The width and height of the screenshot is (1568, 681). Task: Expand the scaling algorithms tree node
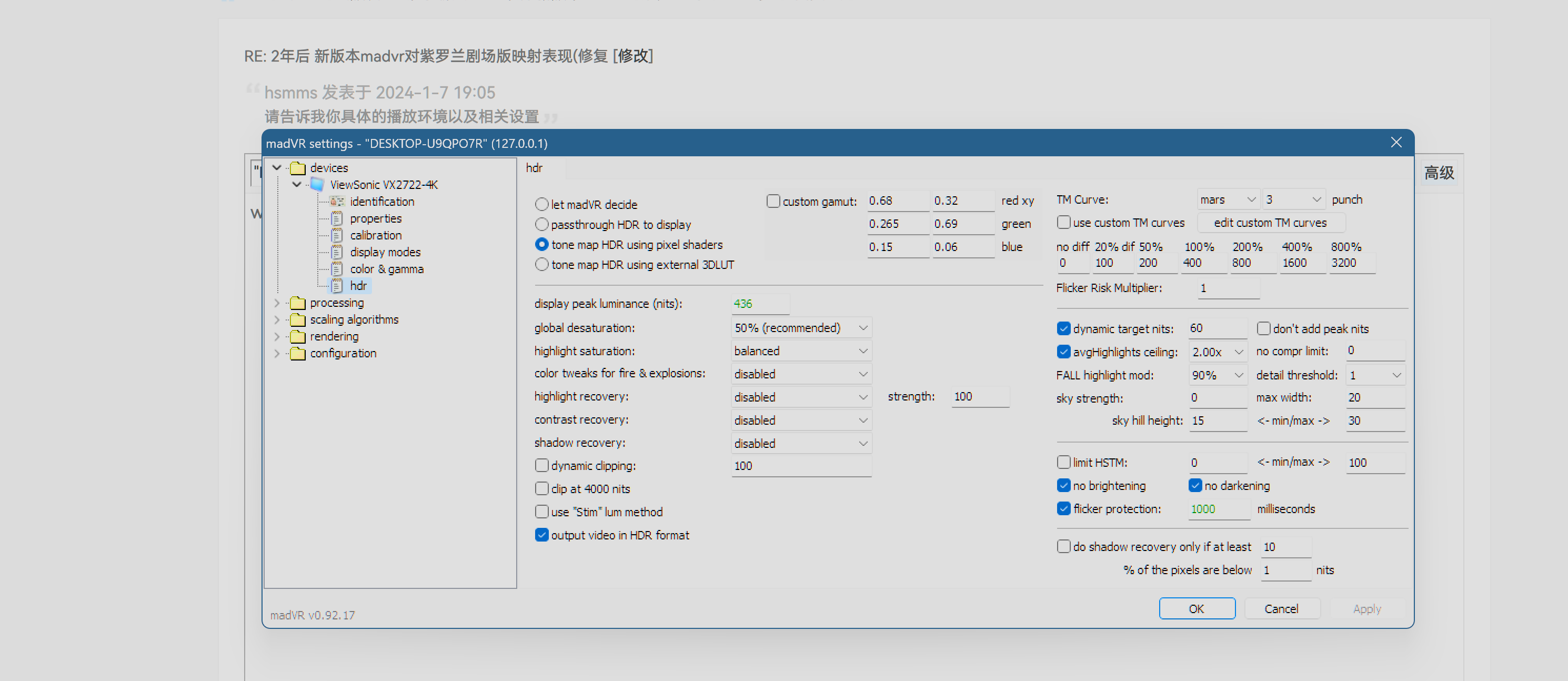pos(277,319)
